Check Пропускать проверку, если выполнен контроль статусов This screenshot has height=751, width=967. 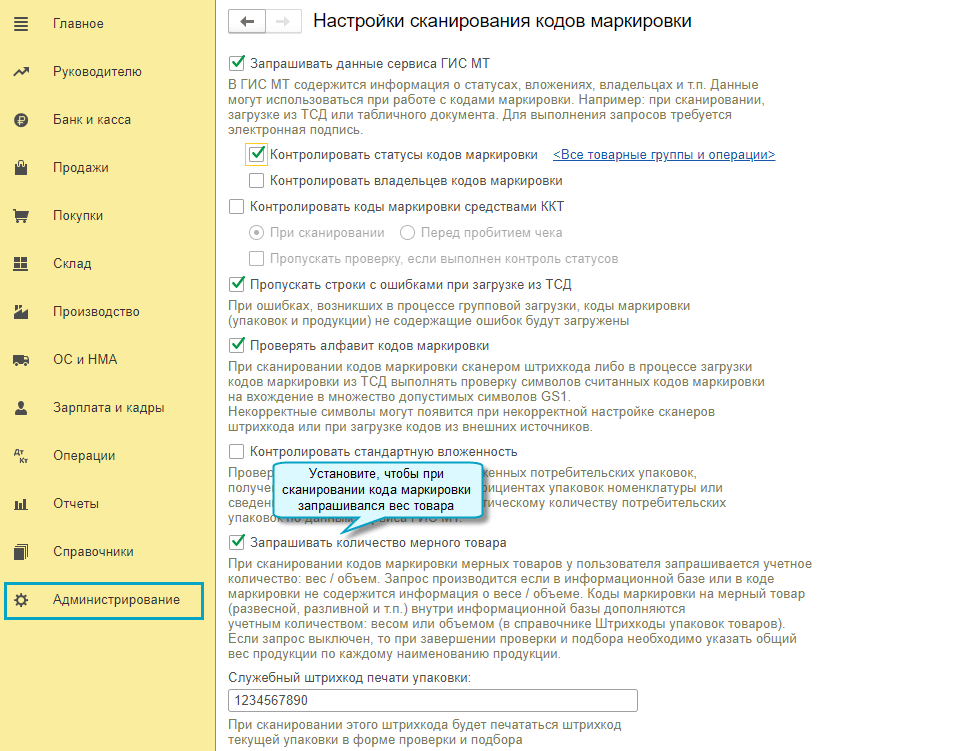[257, 259]
